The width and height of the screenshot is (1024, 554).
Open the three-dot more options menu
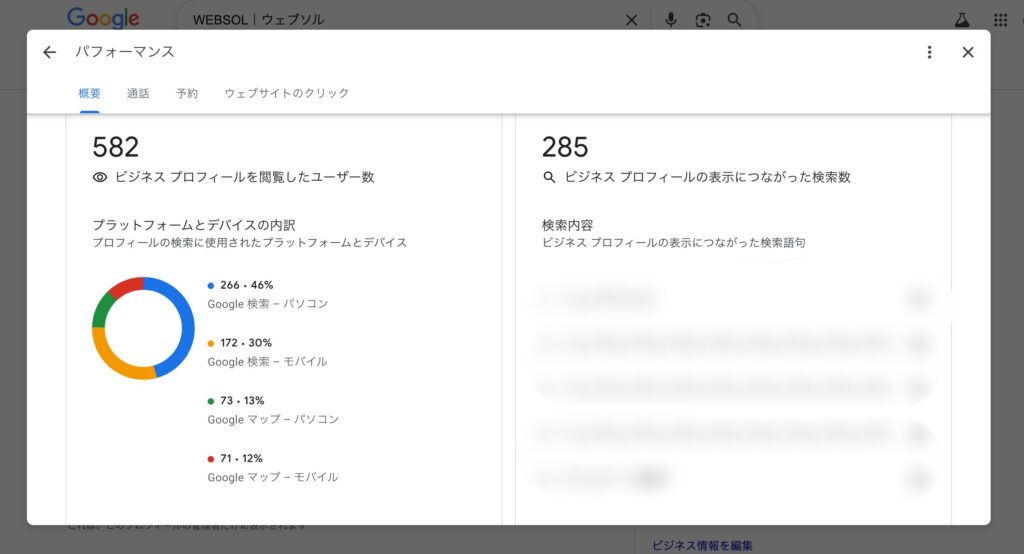tap(929, 52)
